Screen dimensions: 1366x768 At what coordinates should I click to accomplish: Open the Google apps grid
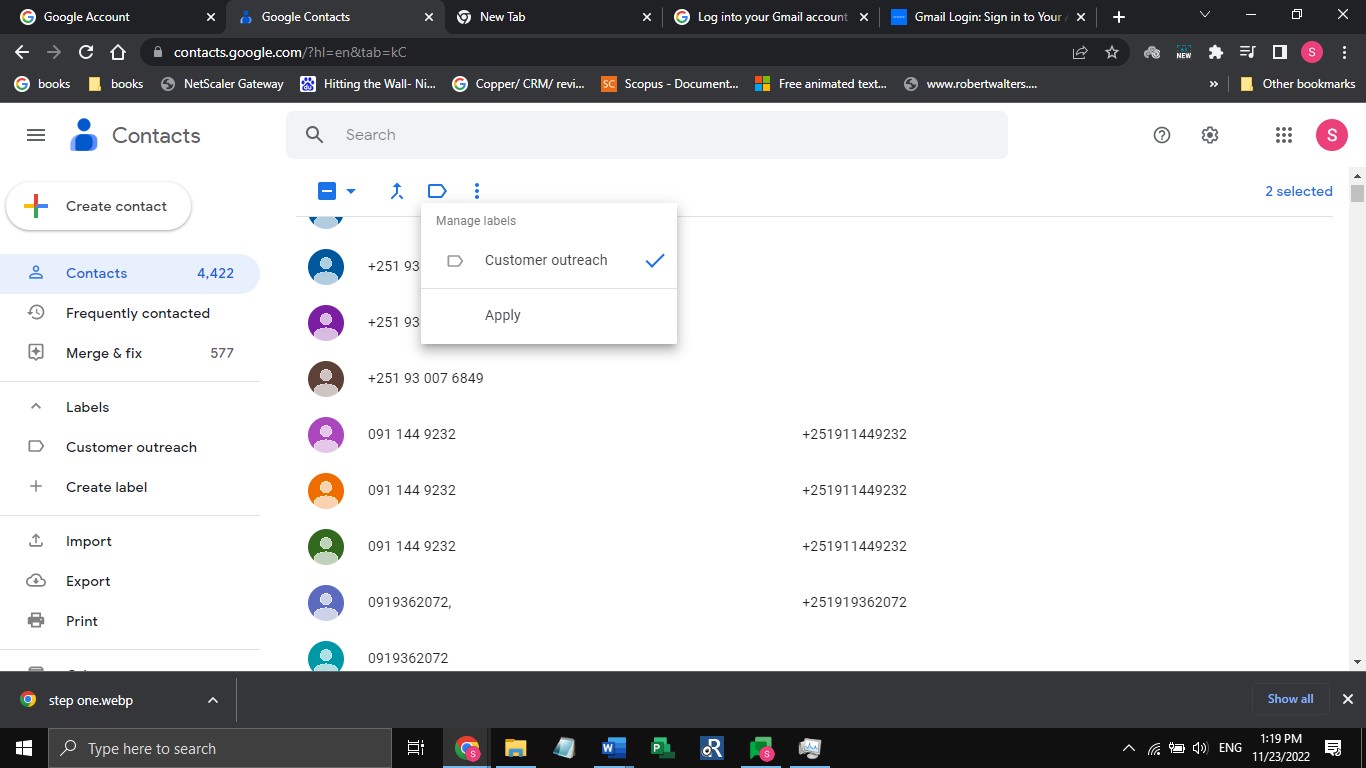tap(1284, 135)
